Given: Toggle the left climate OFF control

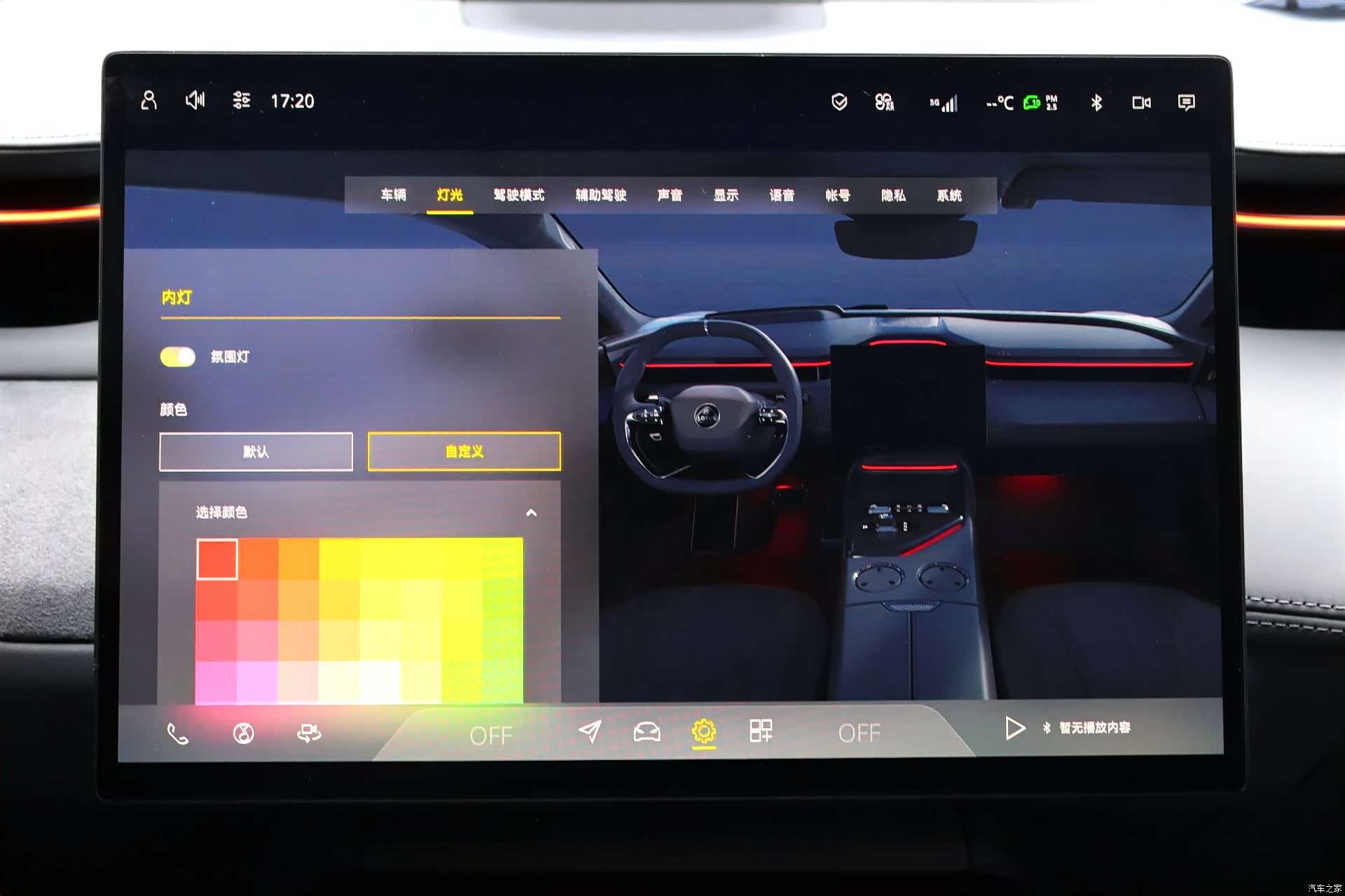Looking at the screenshot, I should (491, 735).
